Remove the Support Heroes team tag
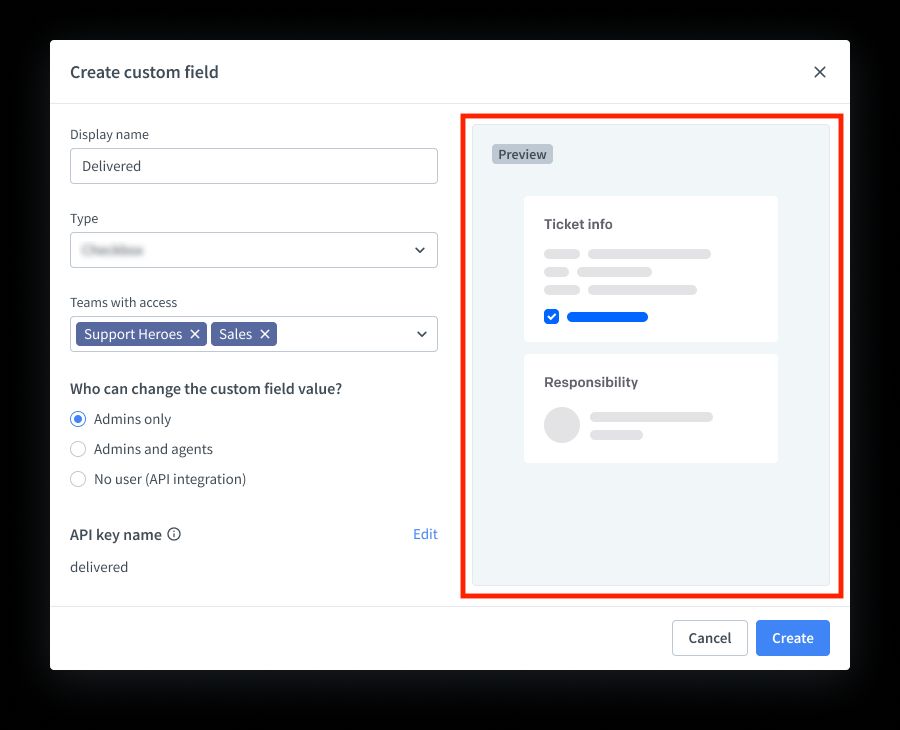Image resolution: width=900 pixels, height=730 pixels. coord(195,334)
